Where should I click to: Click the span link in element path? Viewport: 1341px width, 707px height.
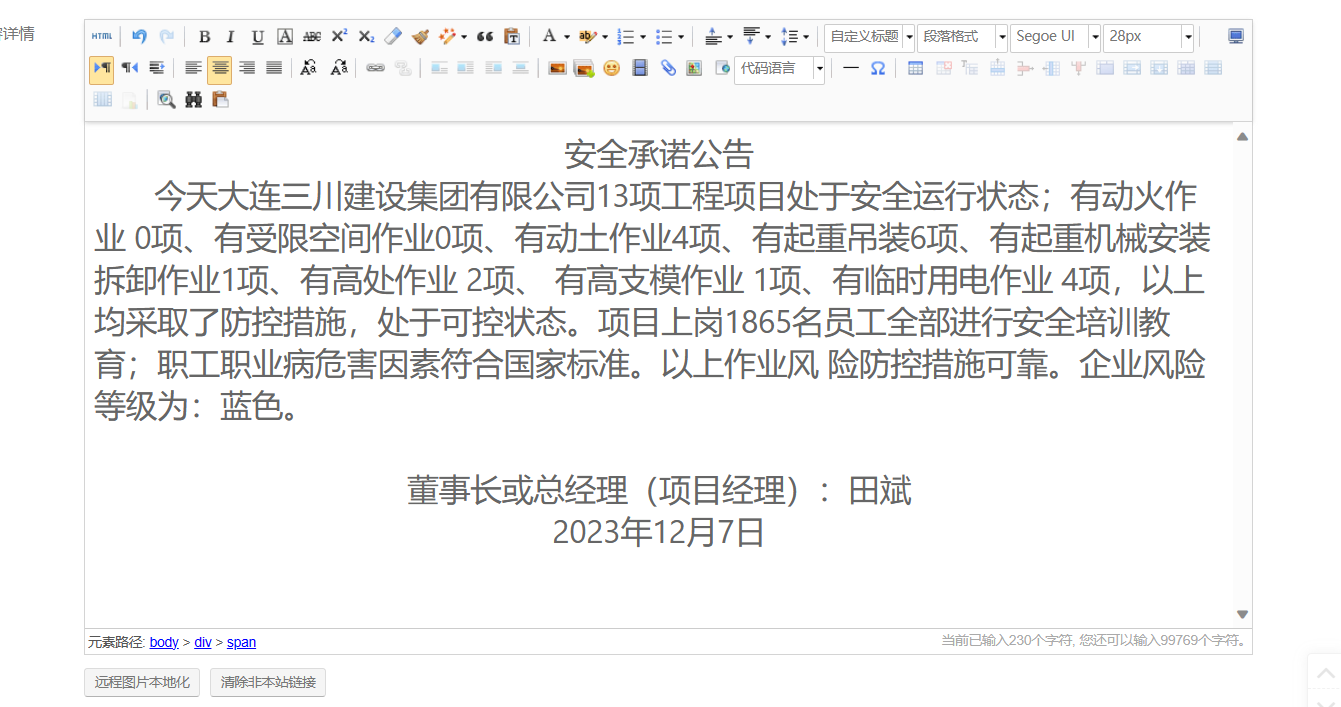pos(241,643)
